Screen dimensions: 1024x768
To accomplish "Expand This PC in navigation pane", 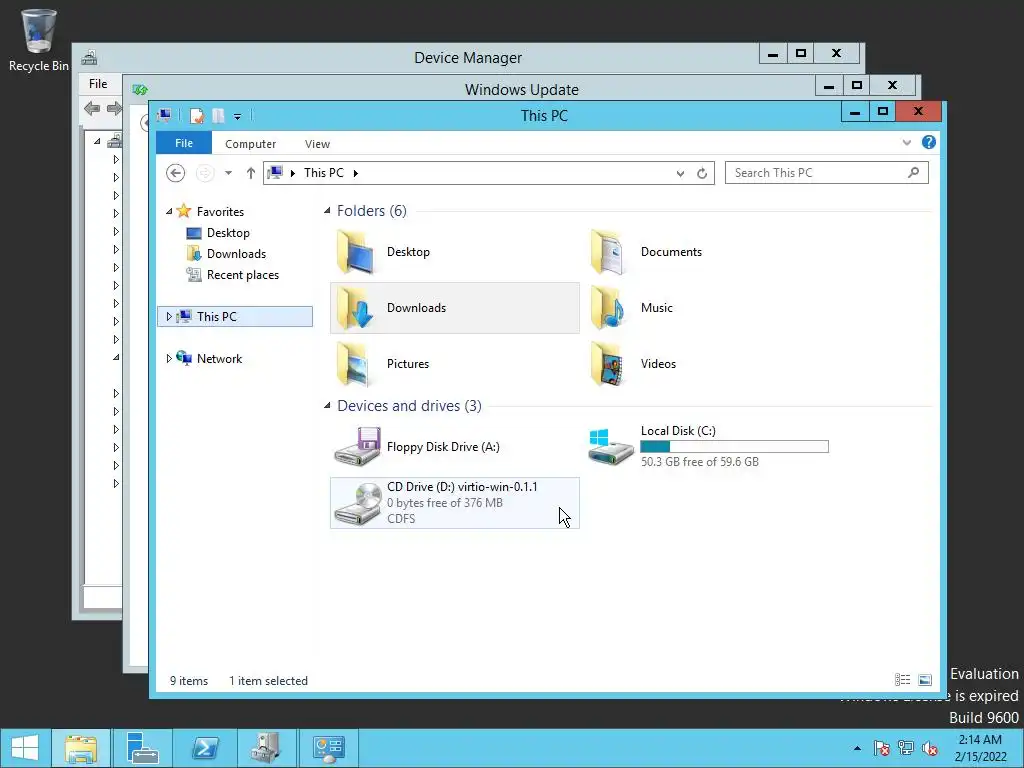I will click(x=169, y=317).
